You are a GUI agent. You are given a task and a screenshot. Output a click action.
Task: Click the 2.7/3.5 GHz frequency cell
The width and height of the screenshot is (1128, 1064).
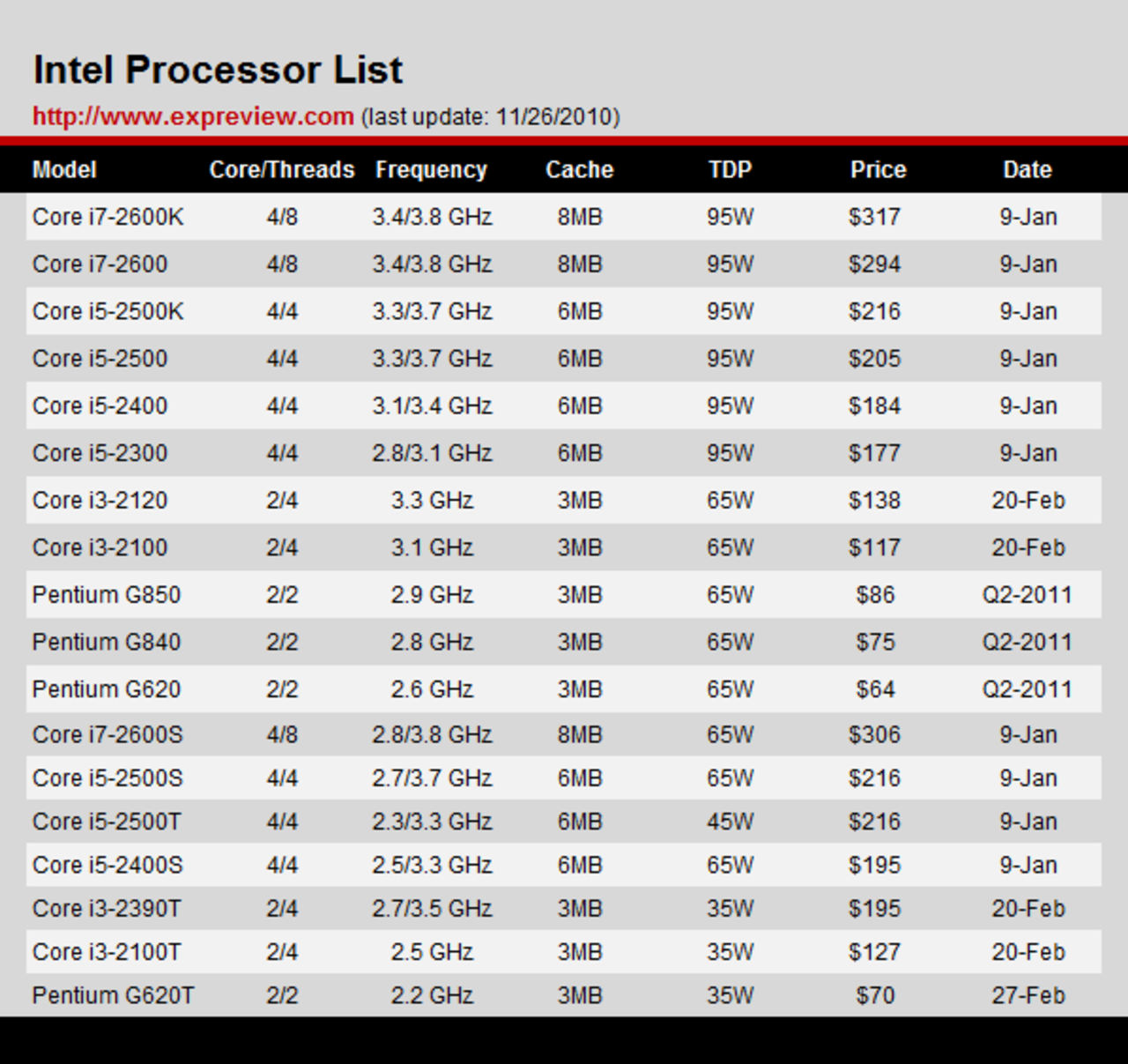[432, 908]
